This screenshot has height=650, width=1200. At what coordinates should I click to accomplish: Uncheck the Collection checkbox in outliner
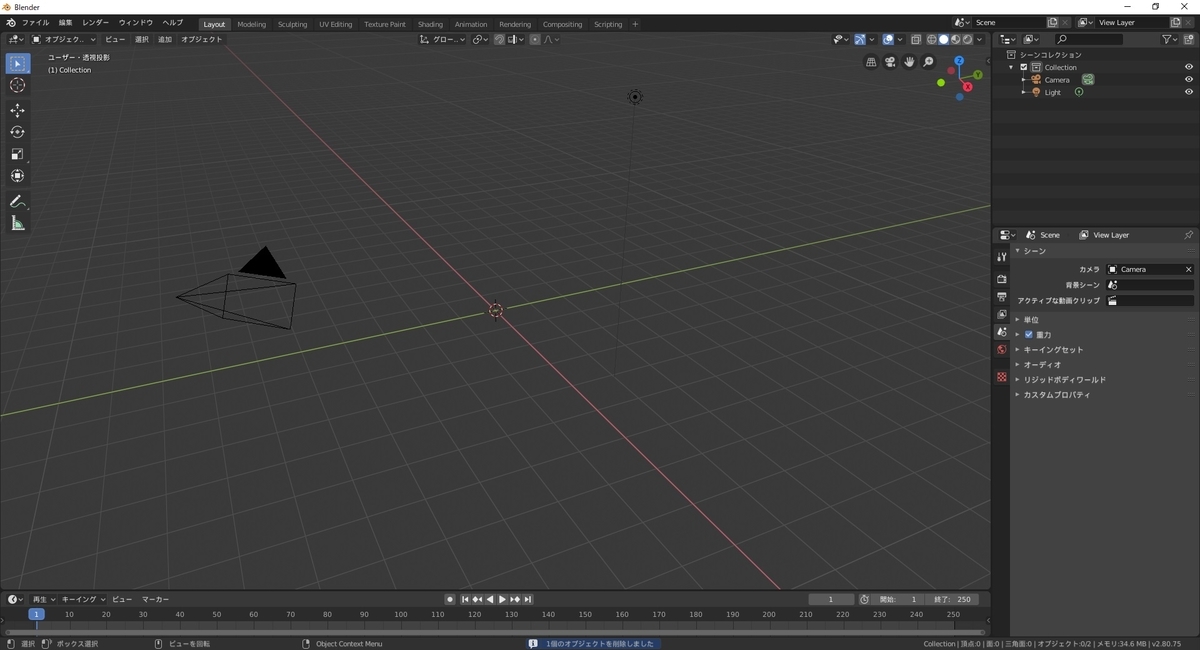pos(1024,67)
